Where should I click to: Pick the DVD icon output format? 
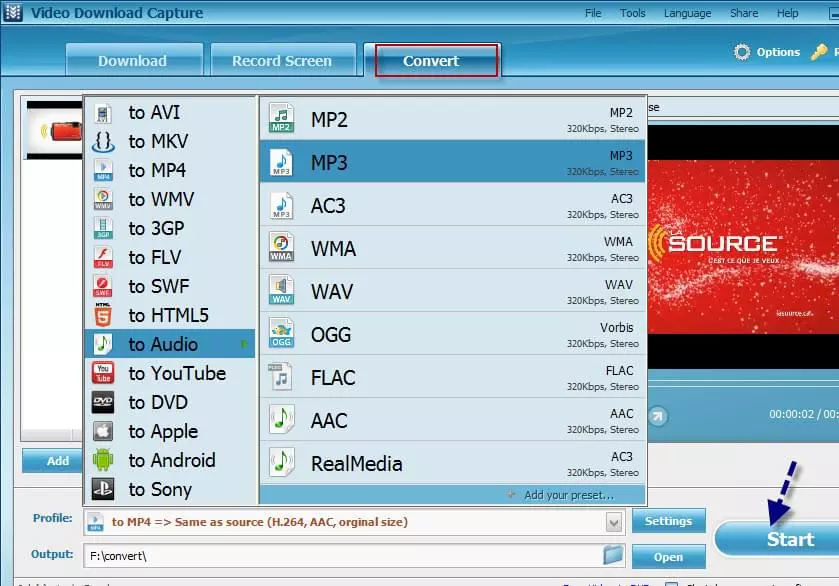pyautogui.click(x=103, y=402)
